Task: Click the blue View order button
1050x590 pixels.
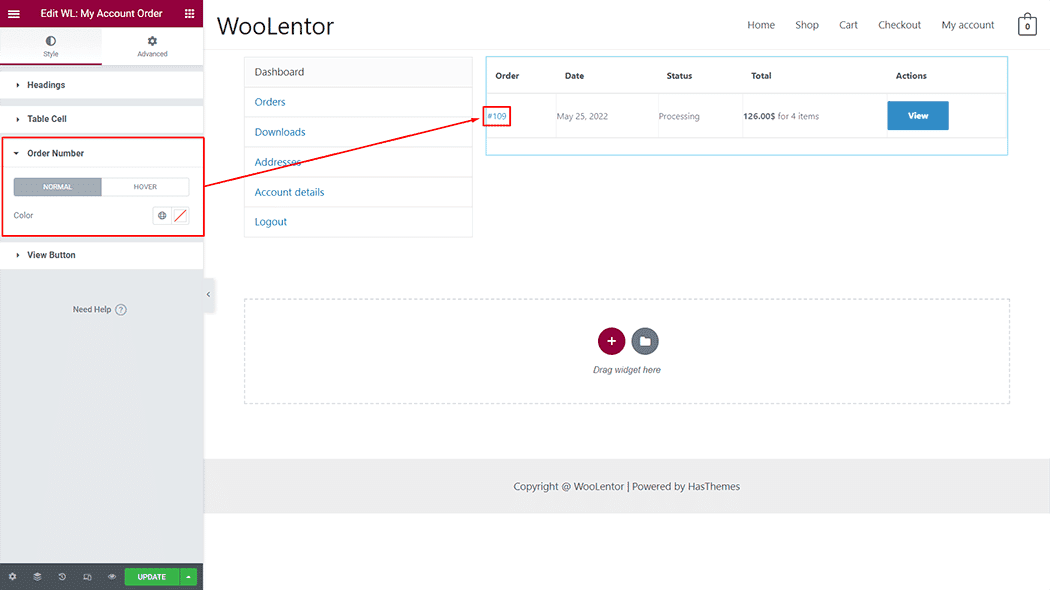Action: (x=917, y=116)
